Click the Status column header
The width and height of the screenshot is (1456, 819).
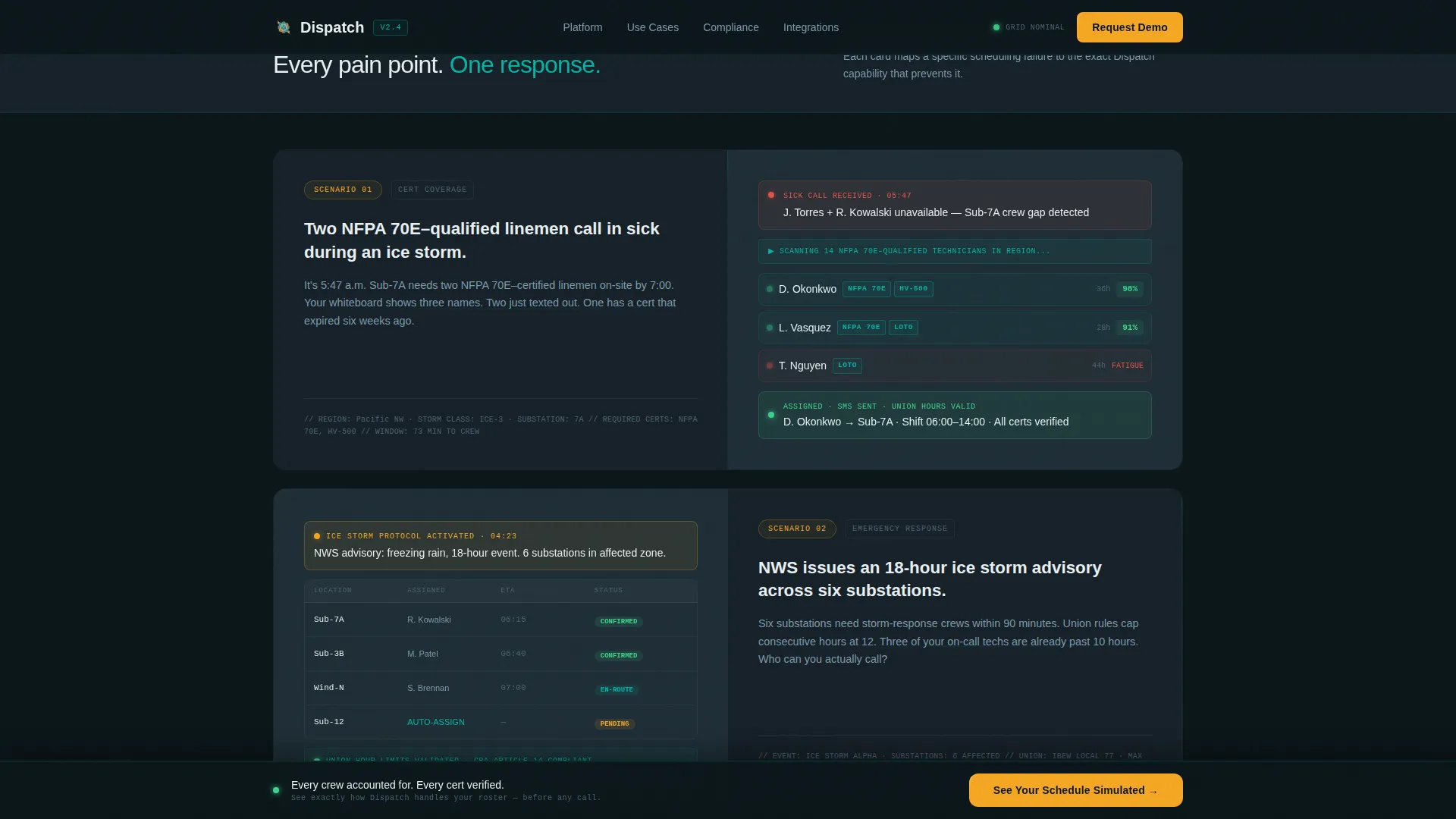tap(608, 590)
